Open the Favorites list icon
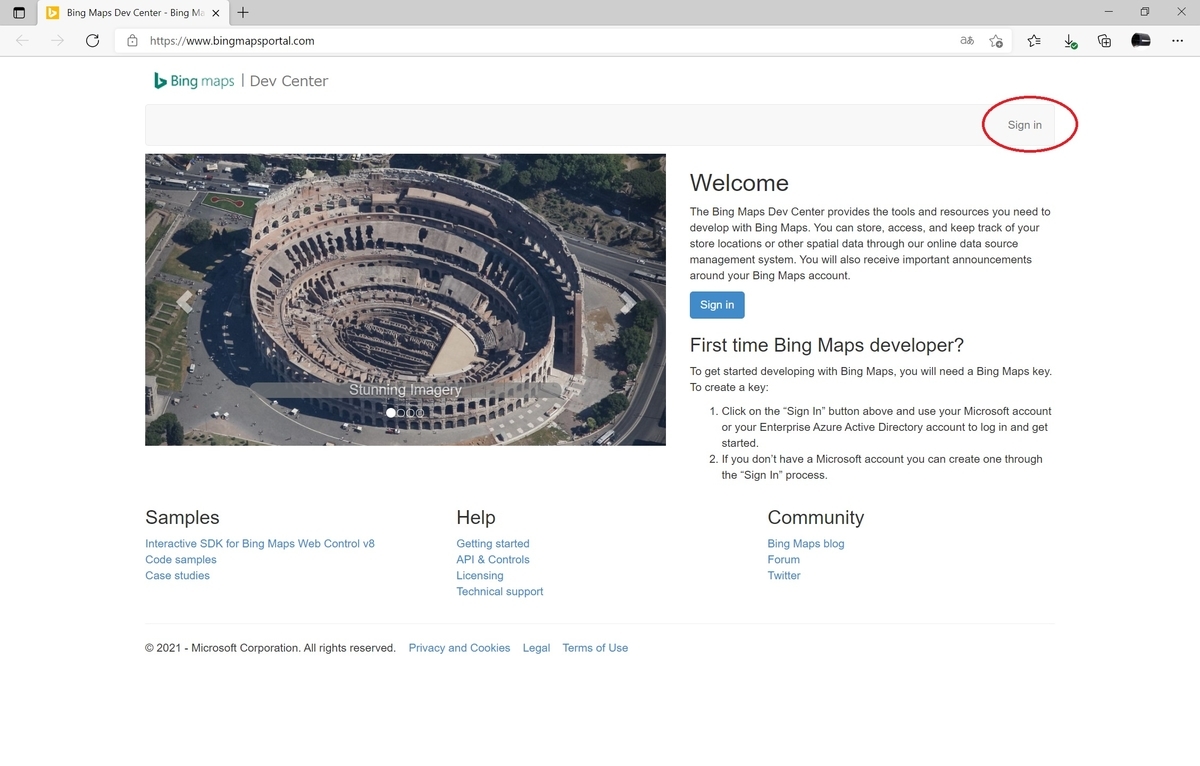 coord(1034,41)
